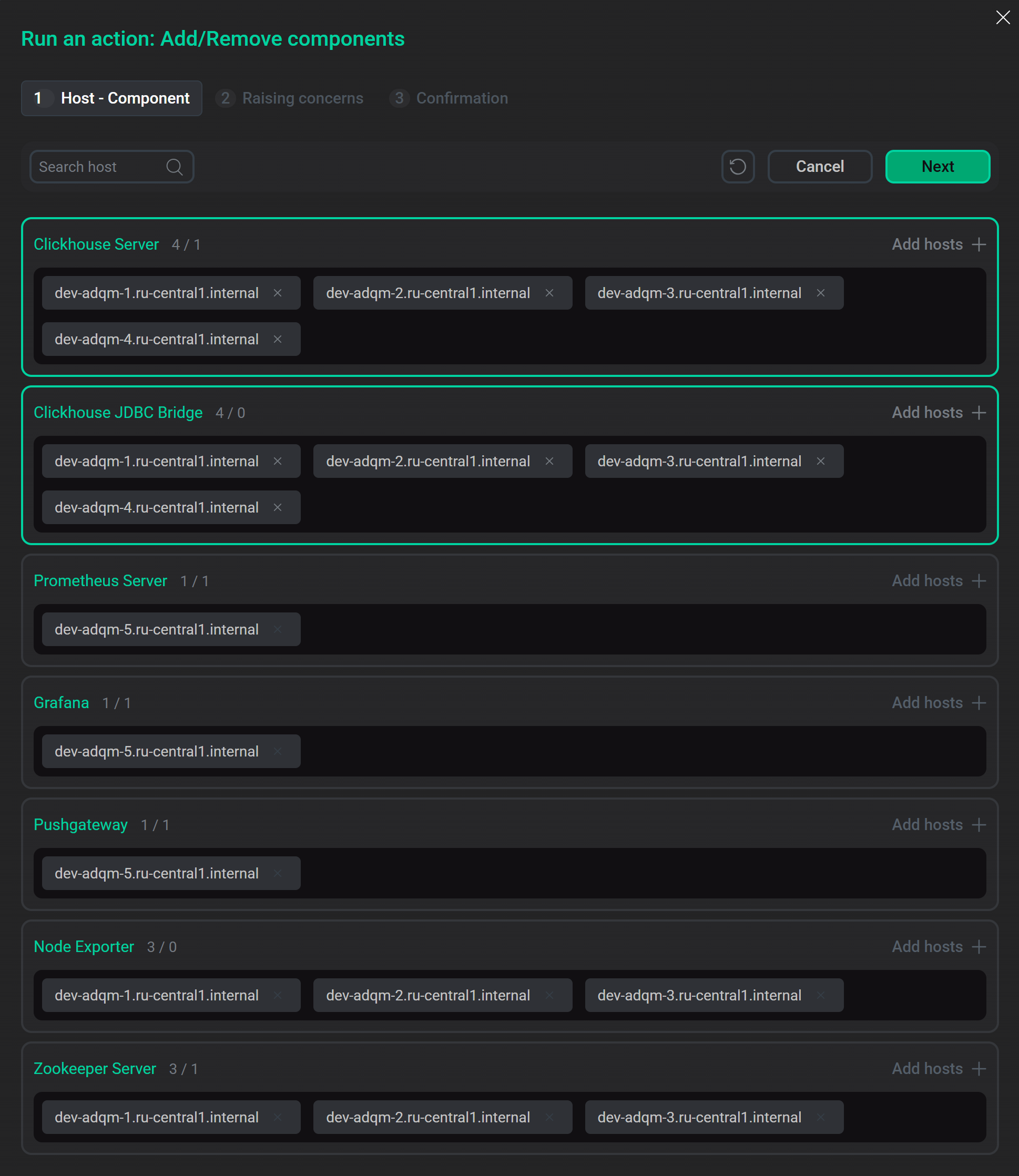The height and width of the screenshot is (1176, 1019).
Task: Click the Pushgateway component title
Action: [81, 825]
